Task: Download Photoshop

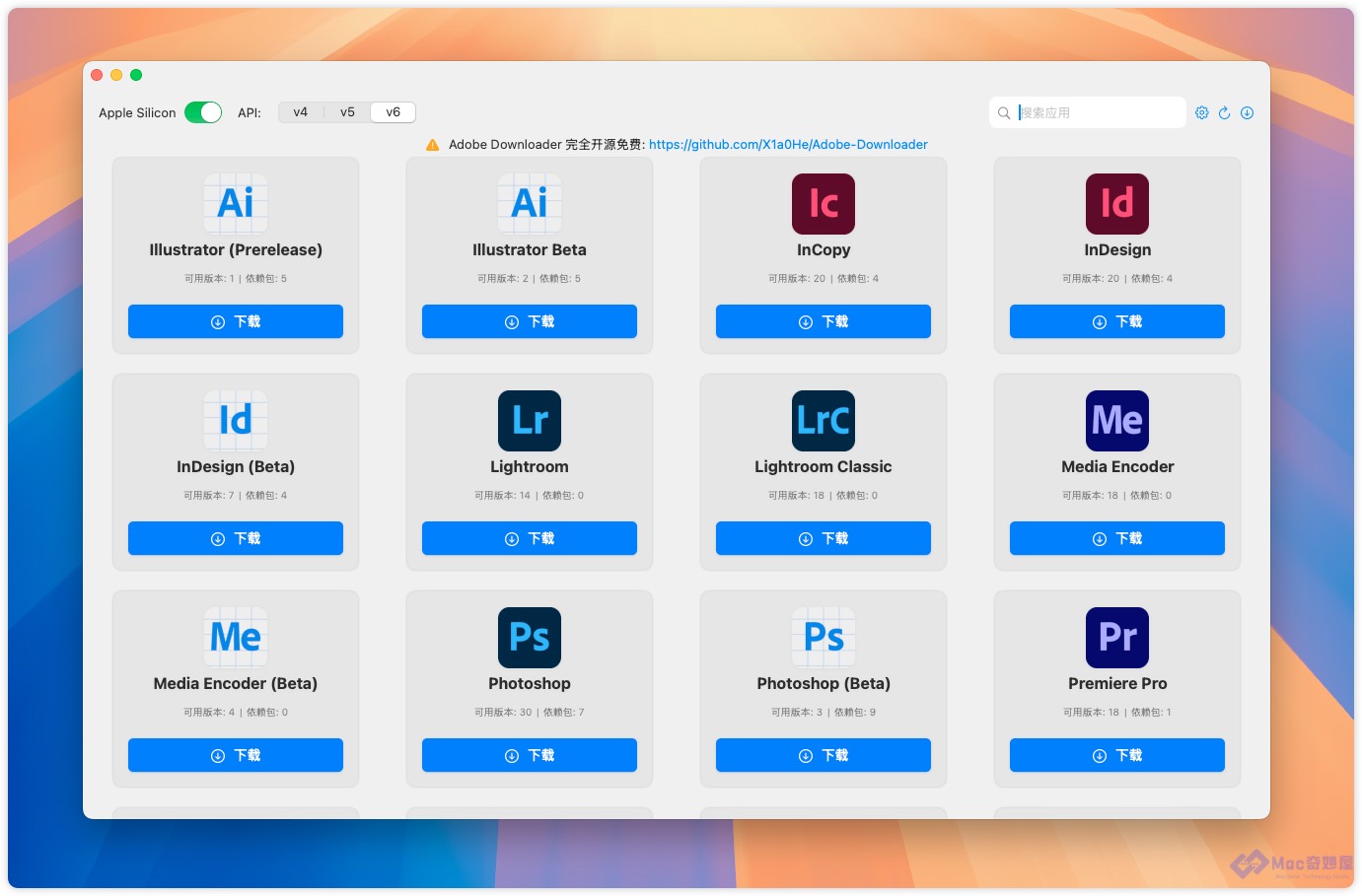Action: click(530, 755)
